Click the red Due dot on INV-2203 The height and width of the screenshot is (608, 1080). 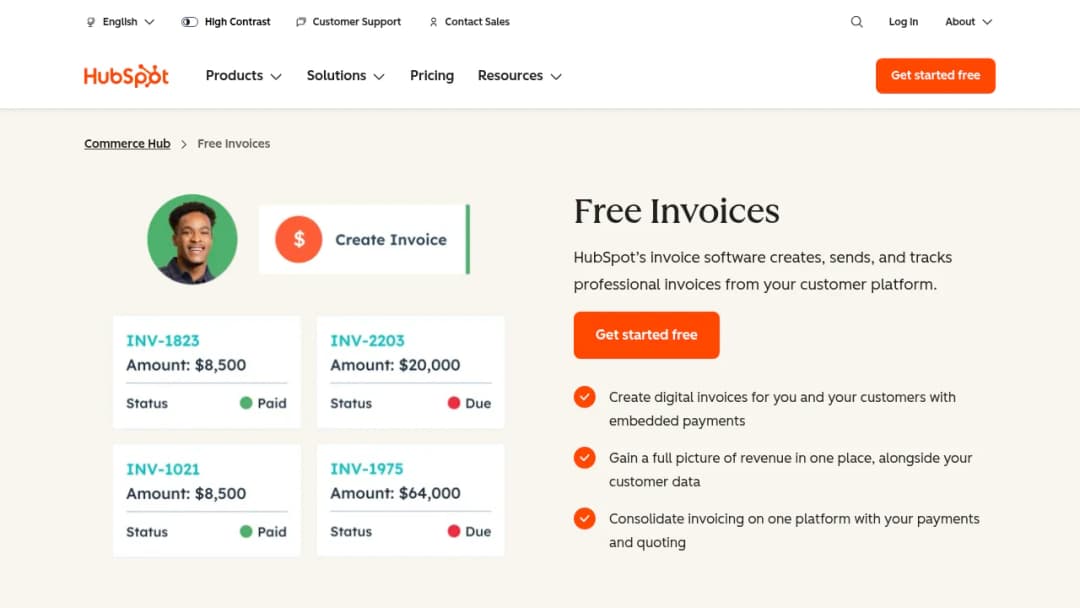pos(453,403)
